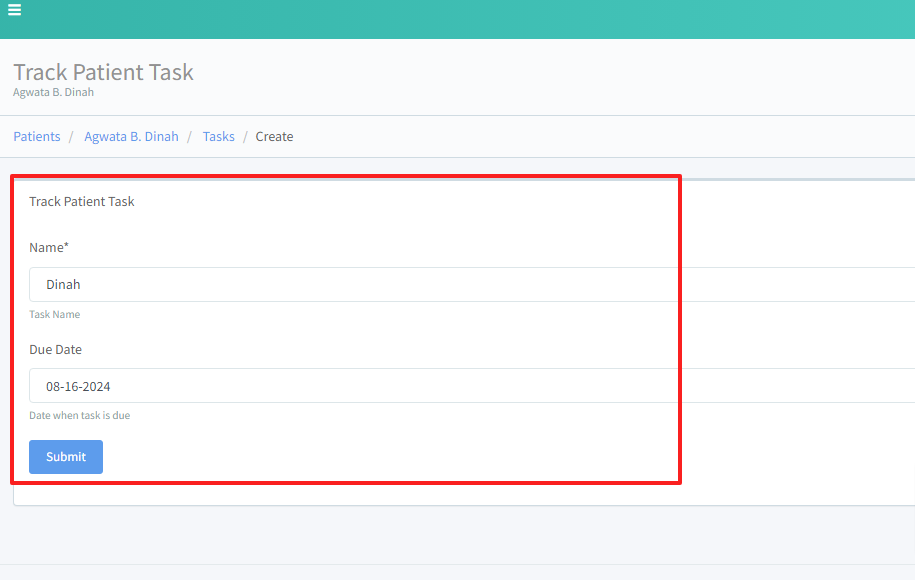Click the 'Date when task is due' hint
915x580 pixels.
pyautogui.click(x=79, y=416)
